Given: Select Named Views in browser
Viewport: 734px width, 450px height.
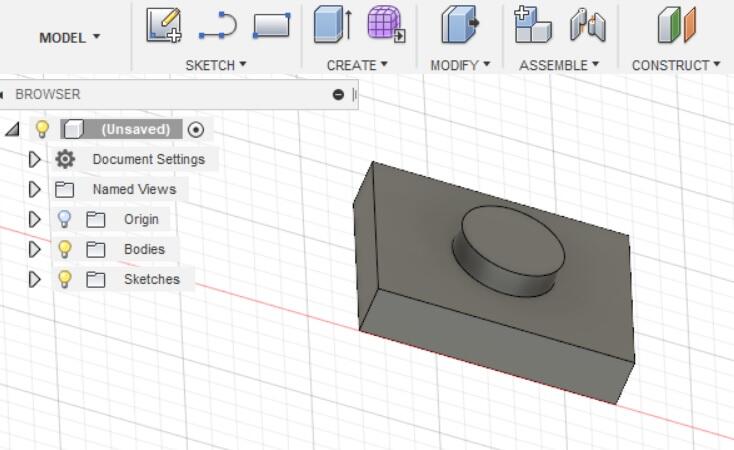Looking at the screenshot, I should (x=134, y=189).
